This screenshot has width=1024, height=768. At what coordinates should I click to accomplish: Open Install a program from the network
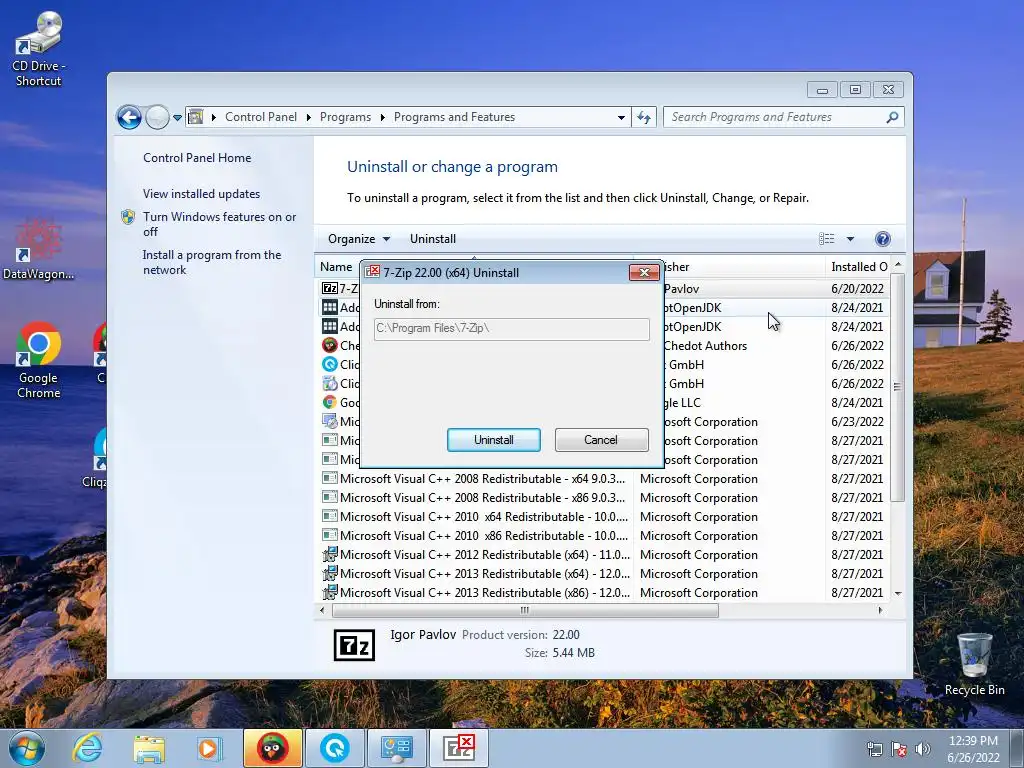pos(212,262)
